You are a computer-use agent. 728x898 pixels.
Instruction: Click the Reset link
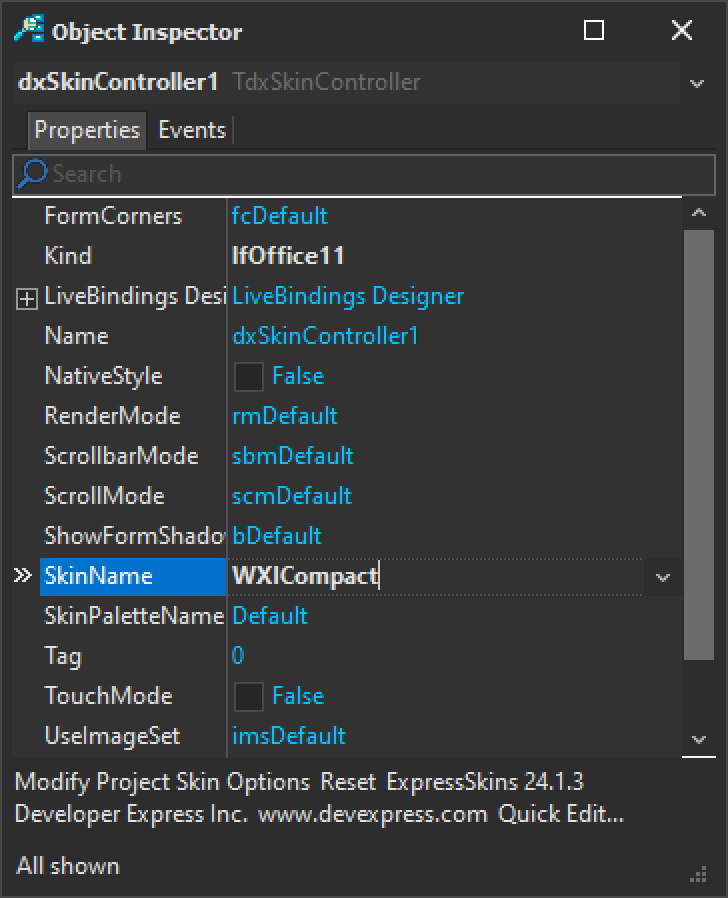pyautogui.click(x=349, y=781)
